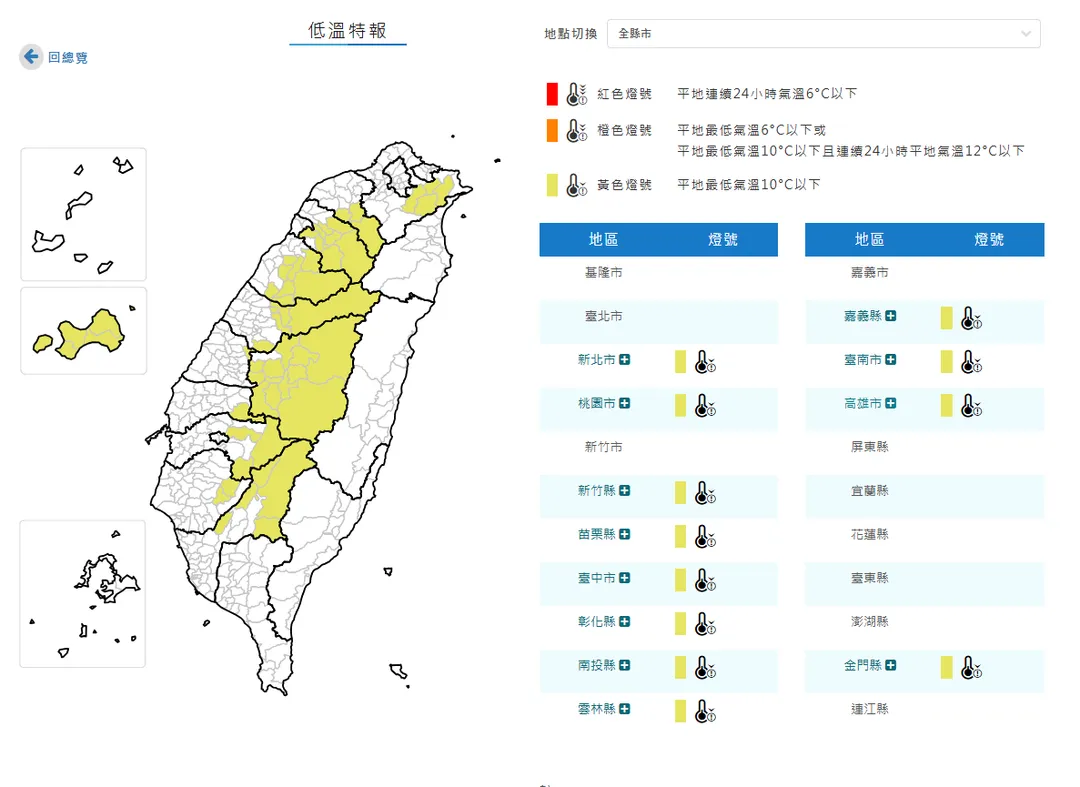Expand the 嘉義縣 plus icon
This screenshot has width=1080, height=787.
(x=891, y=315)
